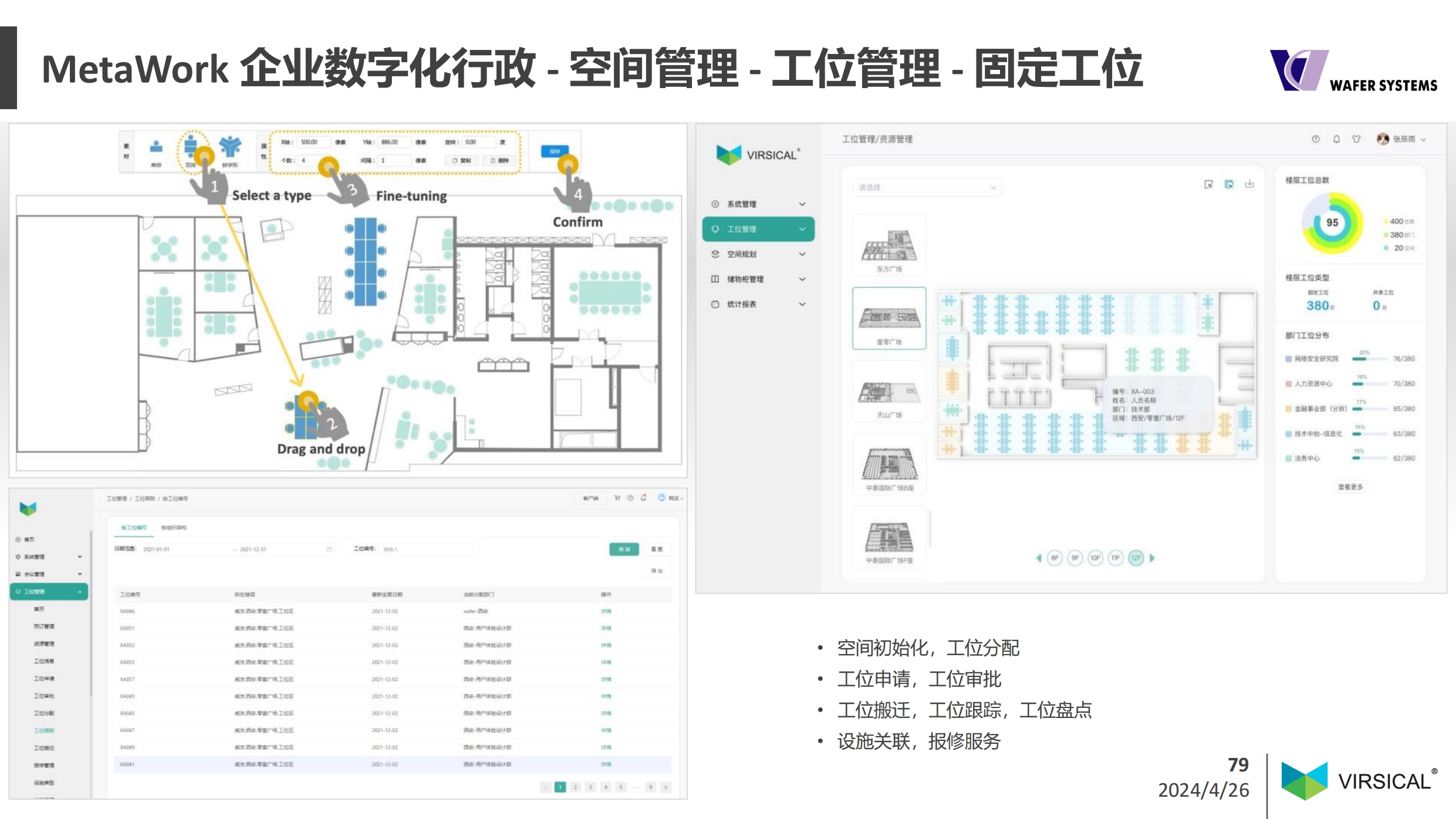Open the 请选择 dropdown above the building list

[927, 187]
